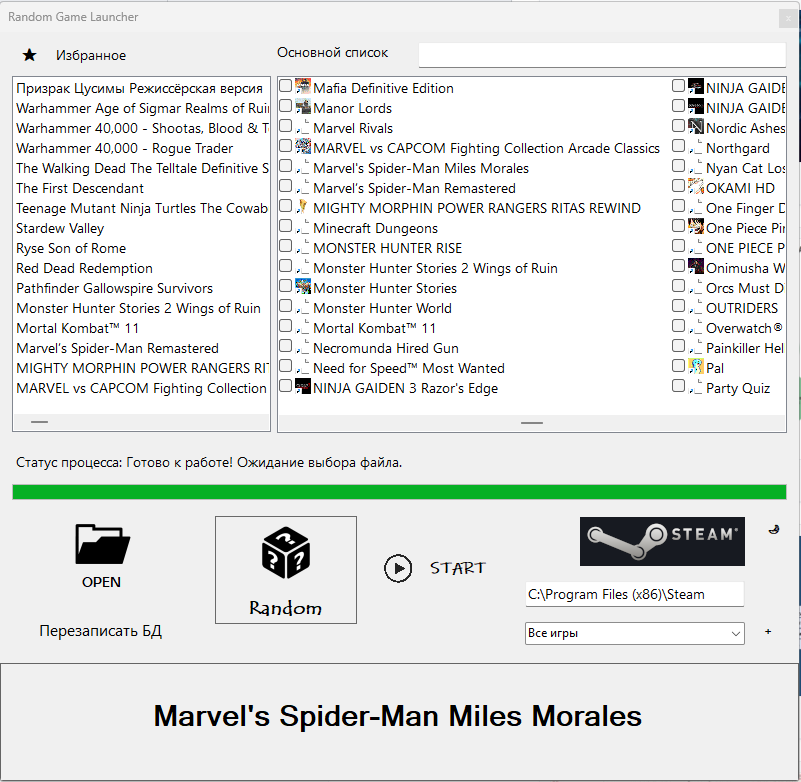Select Mortal Kombat 11 in favorites list
Image resolution: width=801 pixels, height=782 pixels.
point(77,328)
